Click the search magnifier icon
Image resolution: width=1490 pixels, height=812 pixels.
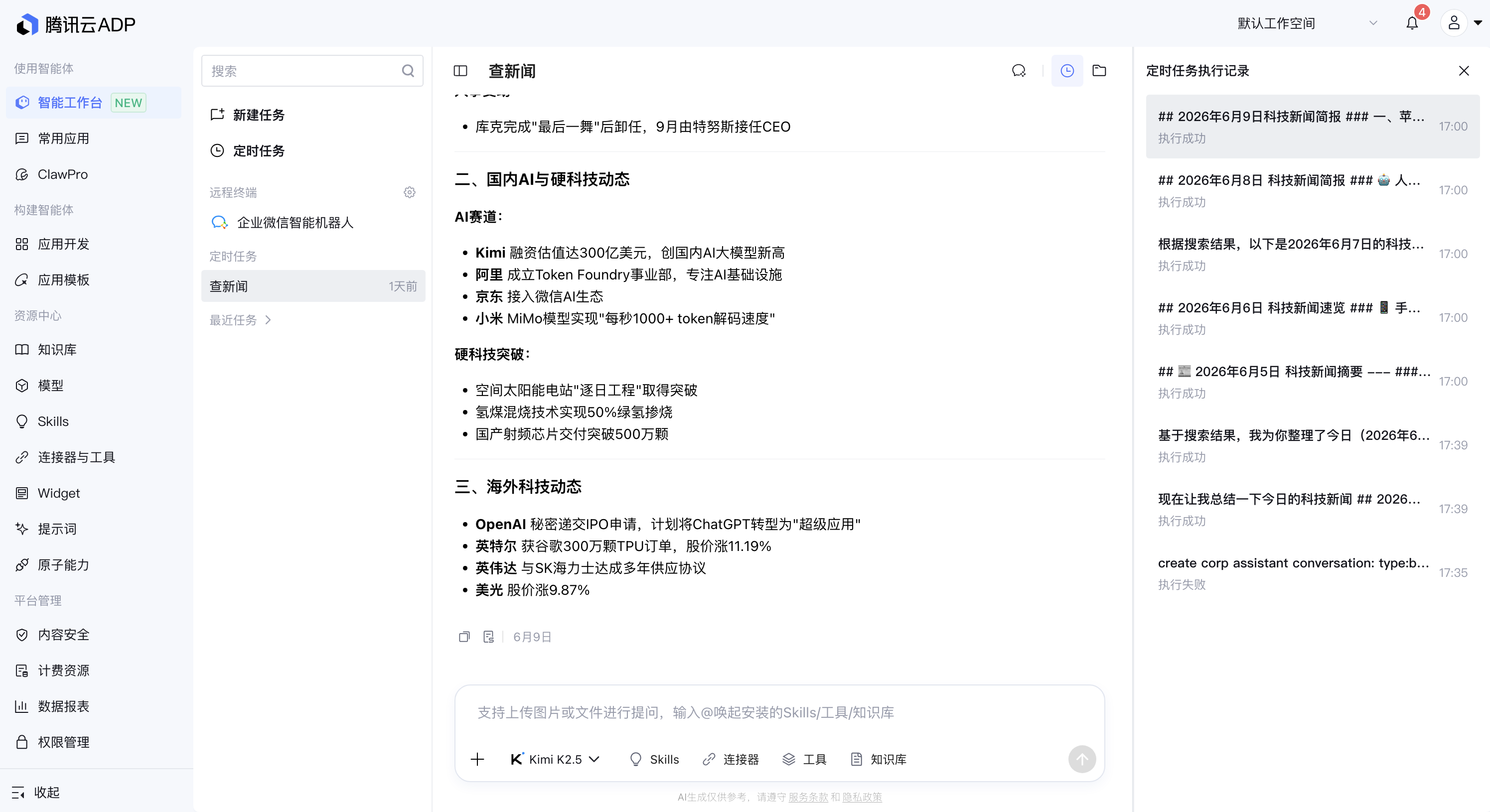408,71
